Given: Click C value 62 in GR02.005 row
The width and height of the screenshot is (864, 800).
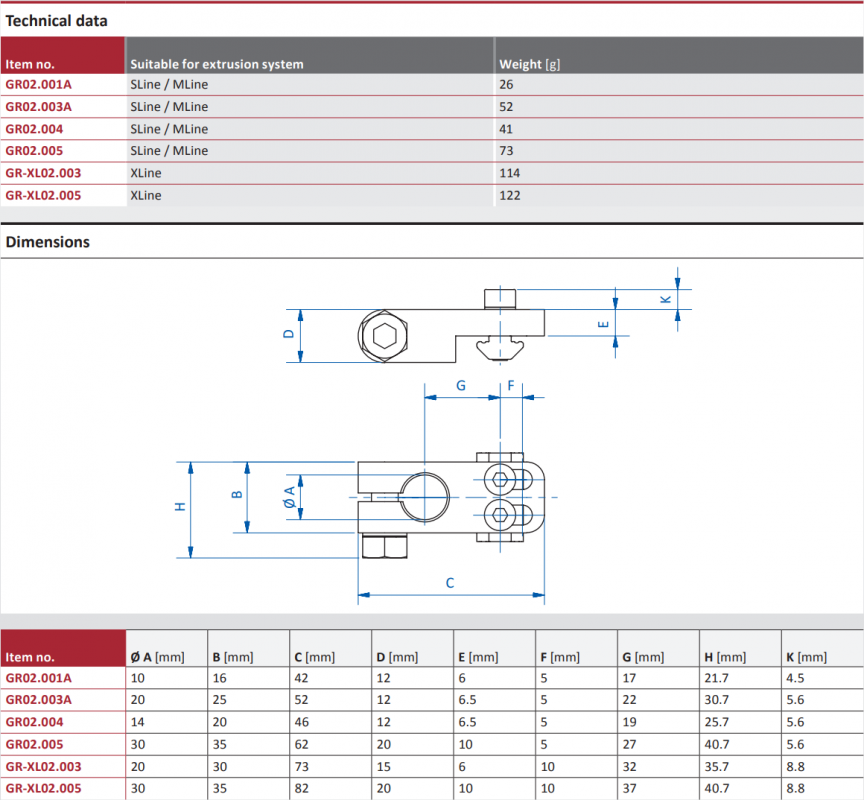Looking at the screenshot, I should [301, 744].
